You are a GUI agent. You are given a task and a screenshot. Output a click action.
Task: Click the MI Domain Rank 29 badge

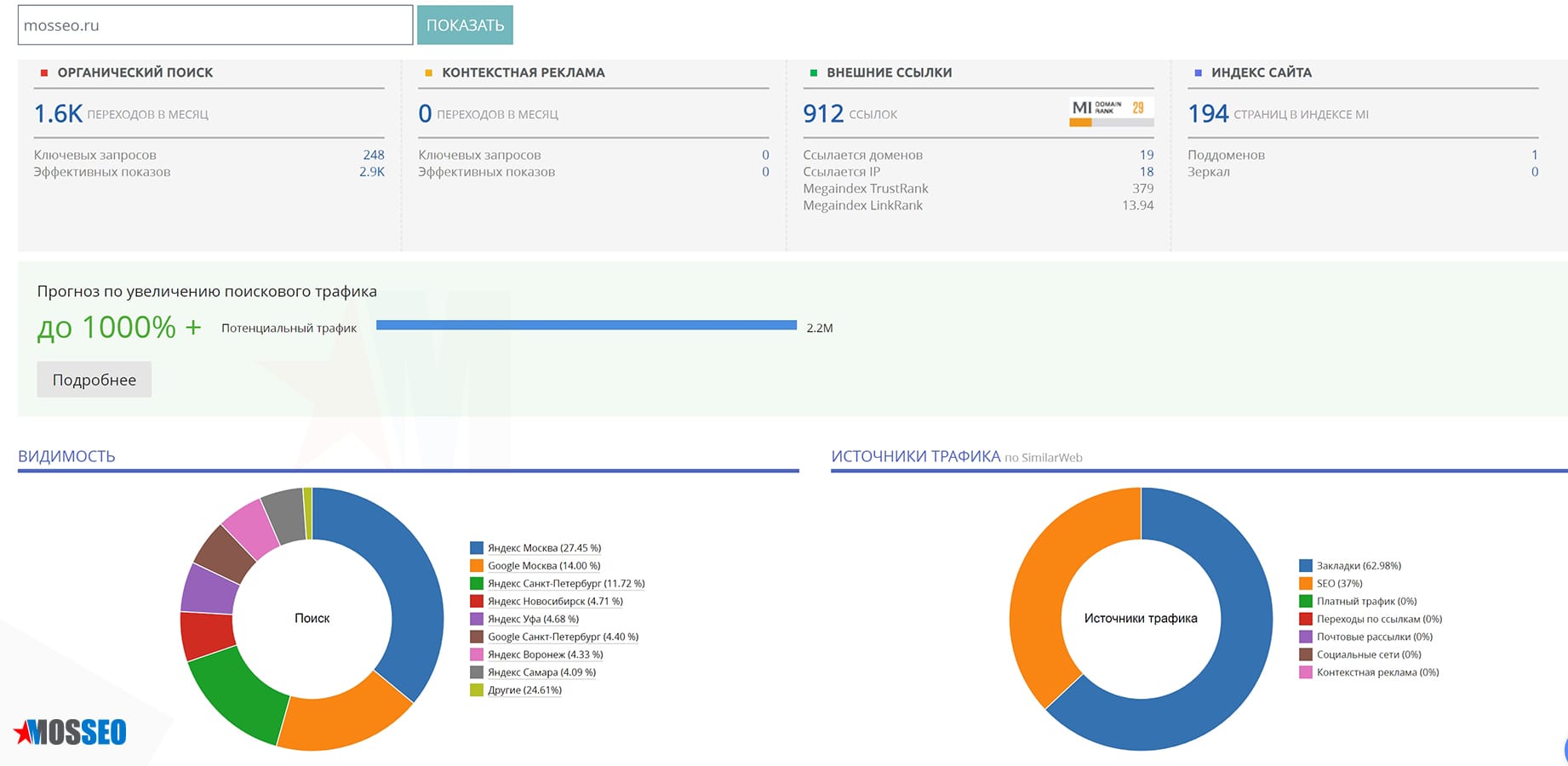pyautogui.click(x=1112, y=111)
